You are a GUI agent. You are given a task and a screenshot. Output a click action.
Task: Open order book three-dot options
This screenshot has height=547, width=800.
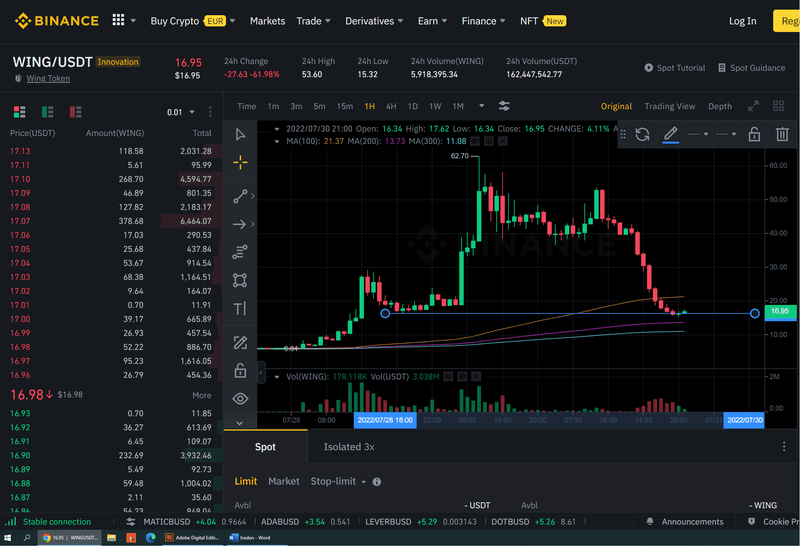tap(210, 112)
